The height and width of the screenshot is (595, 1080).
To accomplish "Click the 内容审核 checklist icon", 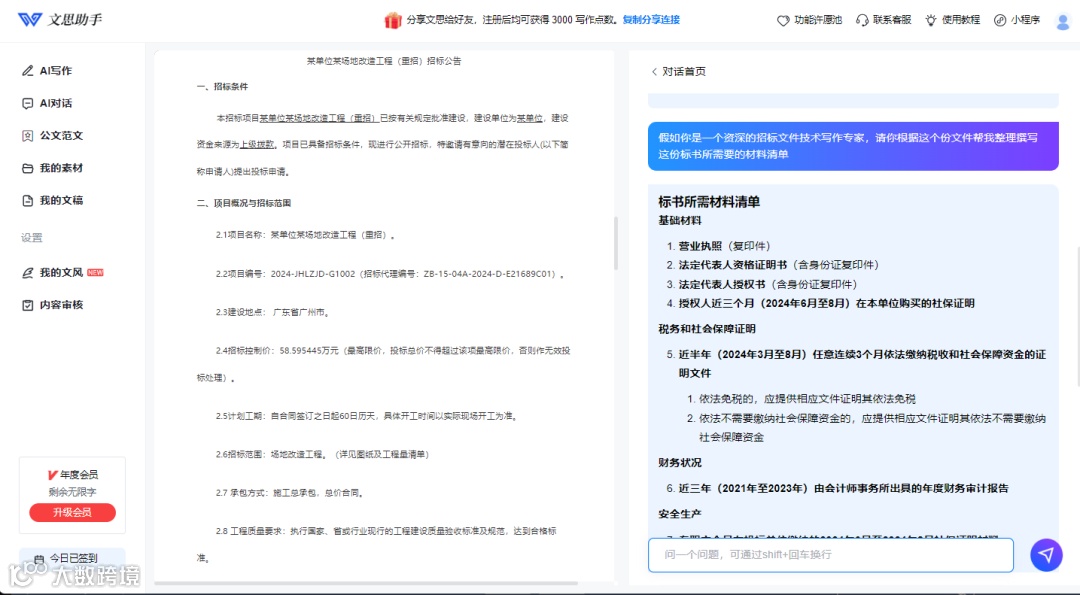I will pos(28,305).
